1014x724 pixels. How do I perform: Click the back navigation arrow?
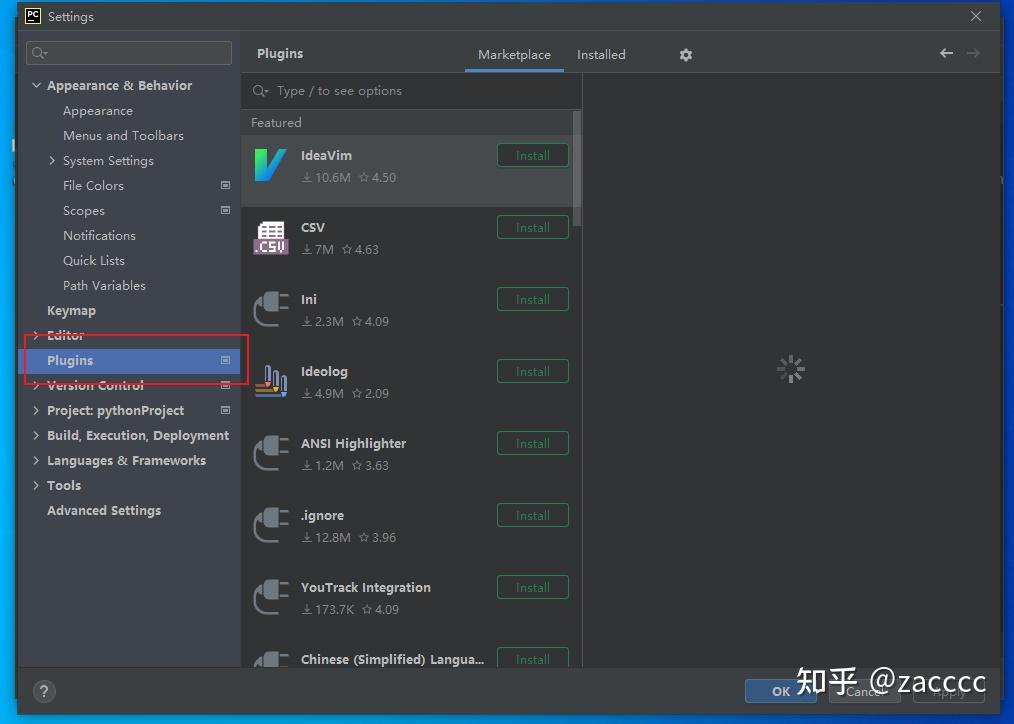(x=946, y=53)
